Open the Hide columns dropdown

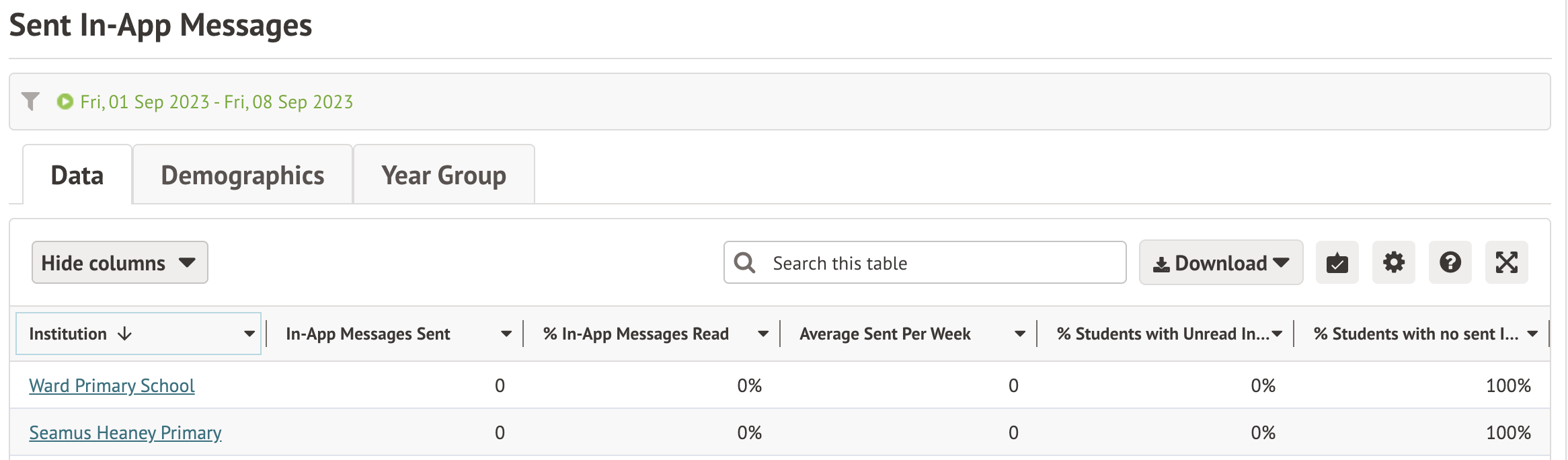(x=120, y=262)
